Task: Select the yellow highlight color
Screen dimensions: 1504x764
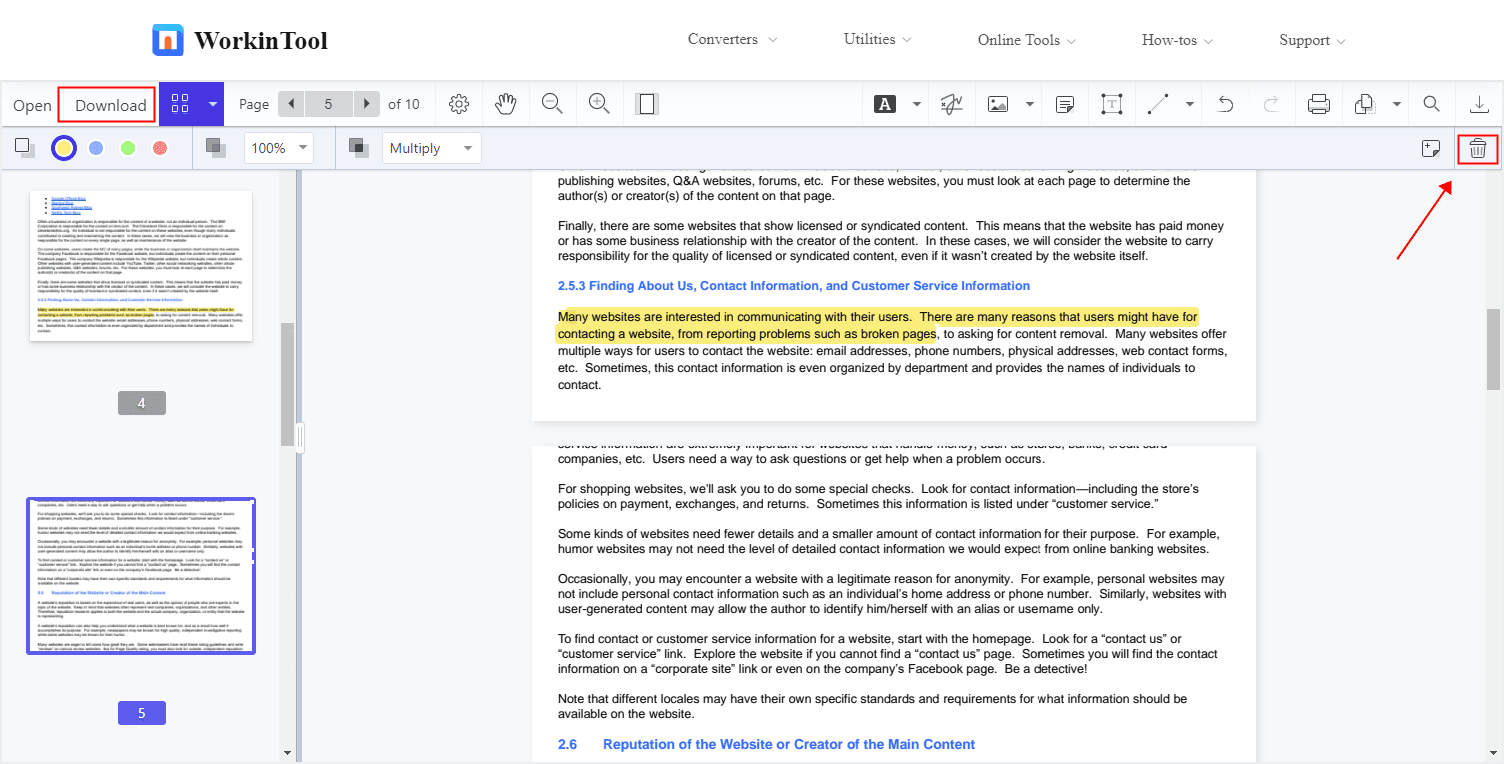Action: [64, 148]
